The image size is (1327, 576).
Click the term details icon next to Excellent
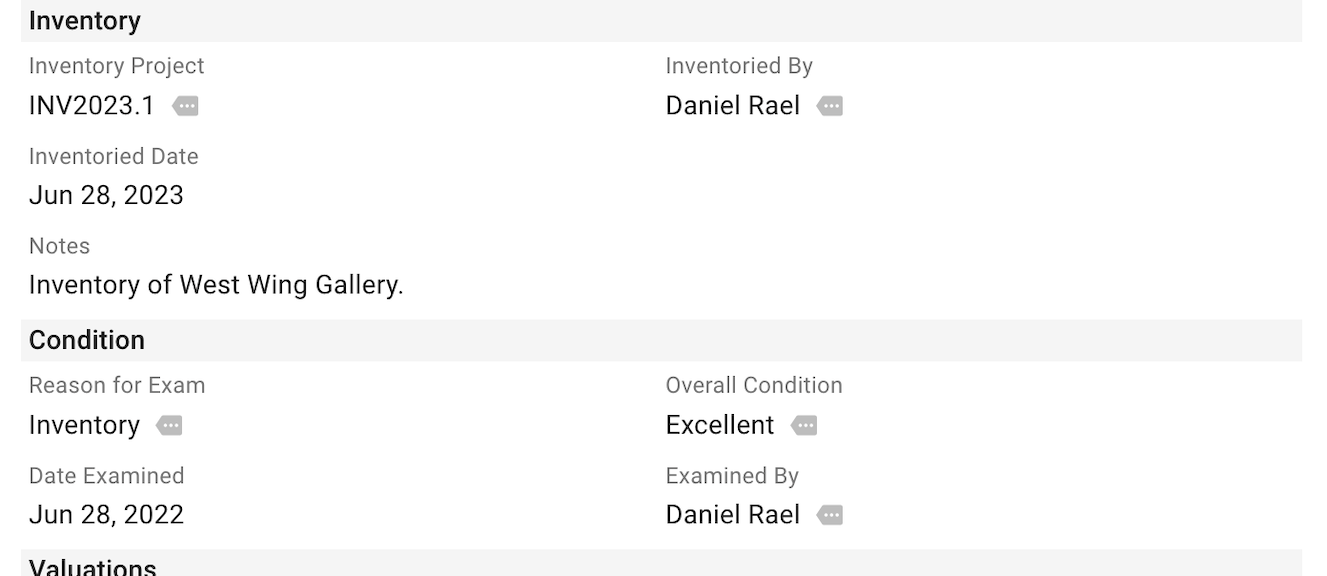805,426
